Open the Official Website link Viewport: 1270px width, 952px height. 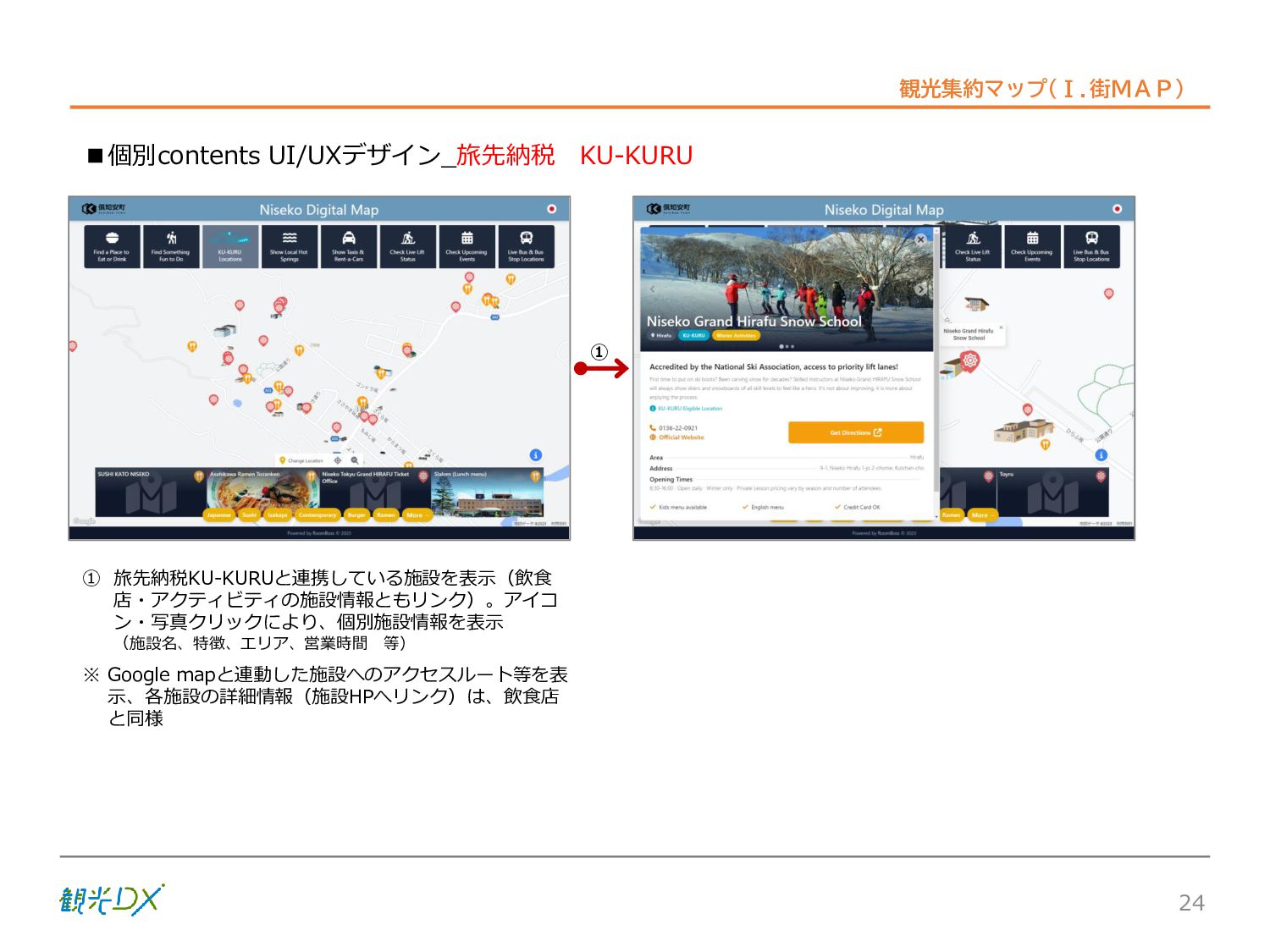tap(677, 437)
